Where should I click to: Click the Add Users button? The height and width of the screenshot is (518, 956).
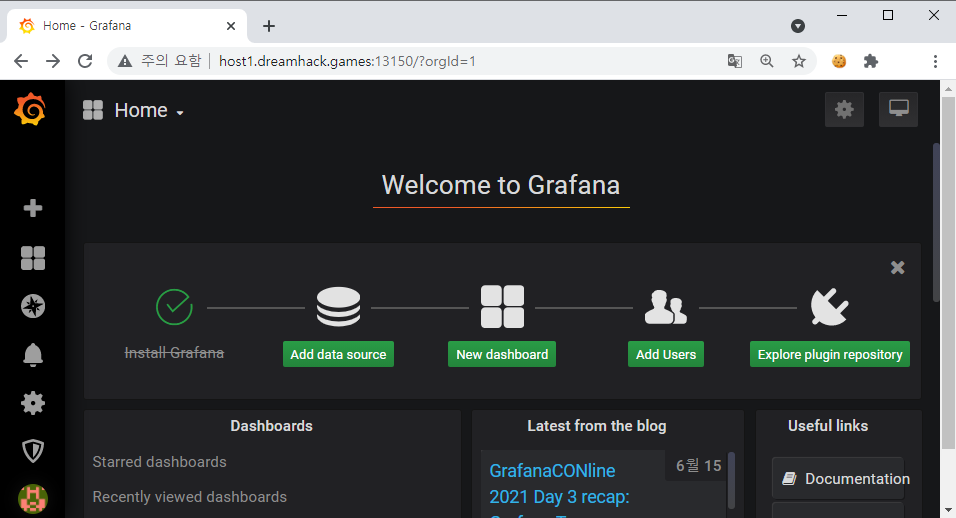tap(666, 354)
